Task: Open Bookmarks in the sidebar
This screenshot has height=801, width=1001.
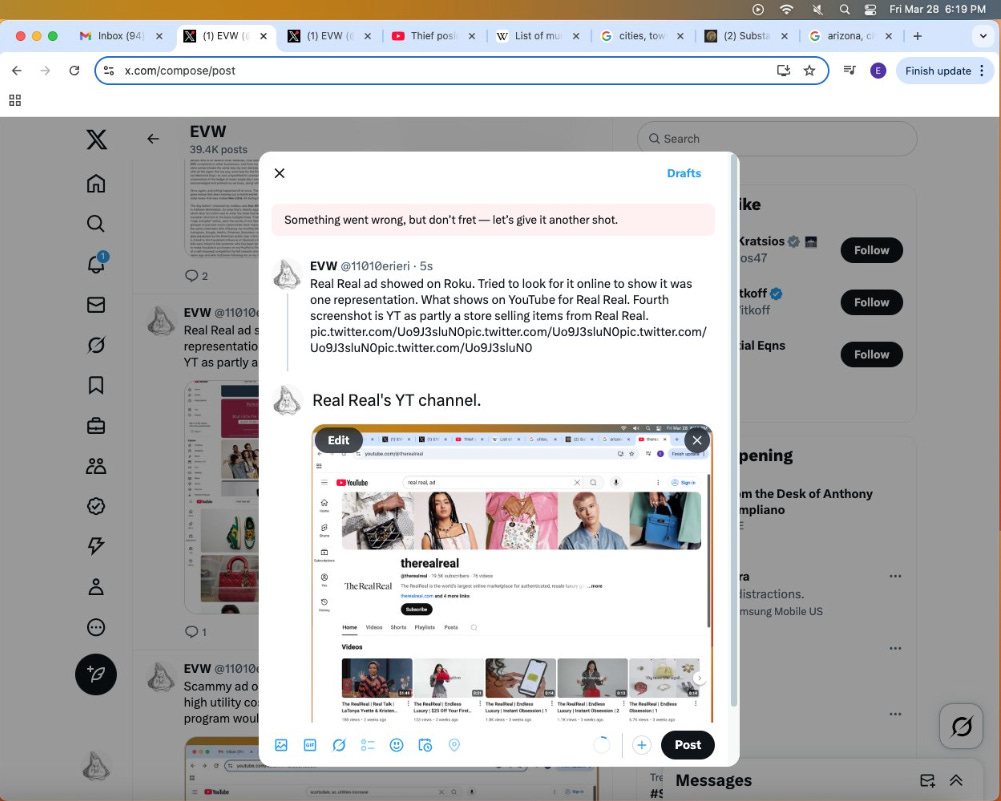Action: click(x=96, y=386)
